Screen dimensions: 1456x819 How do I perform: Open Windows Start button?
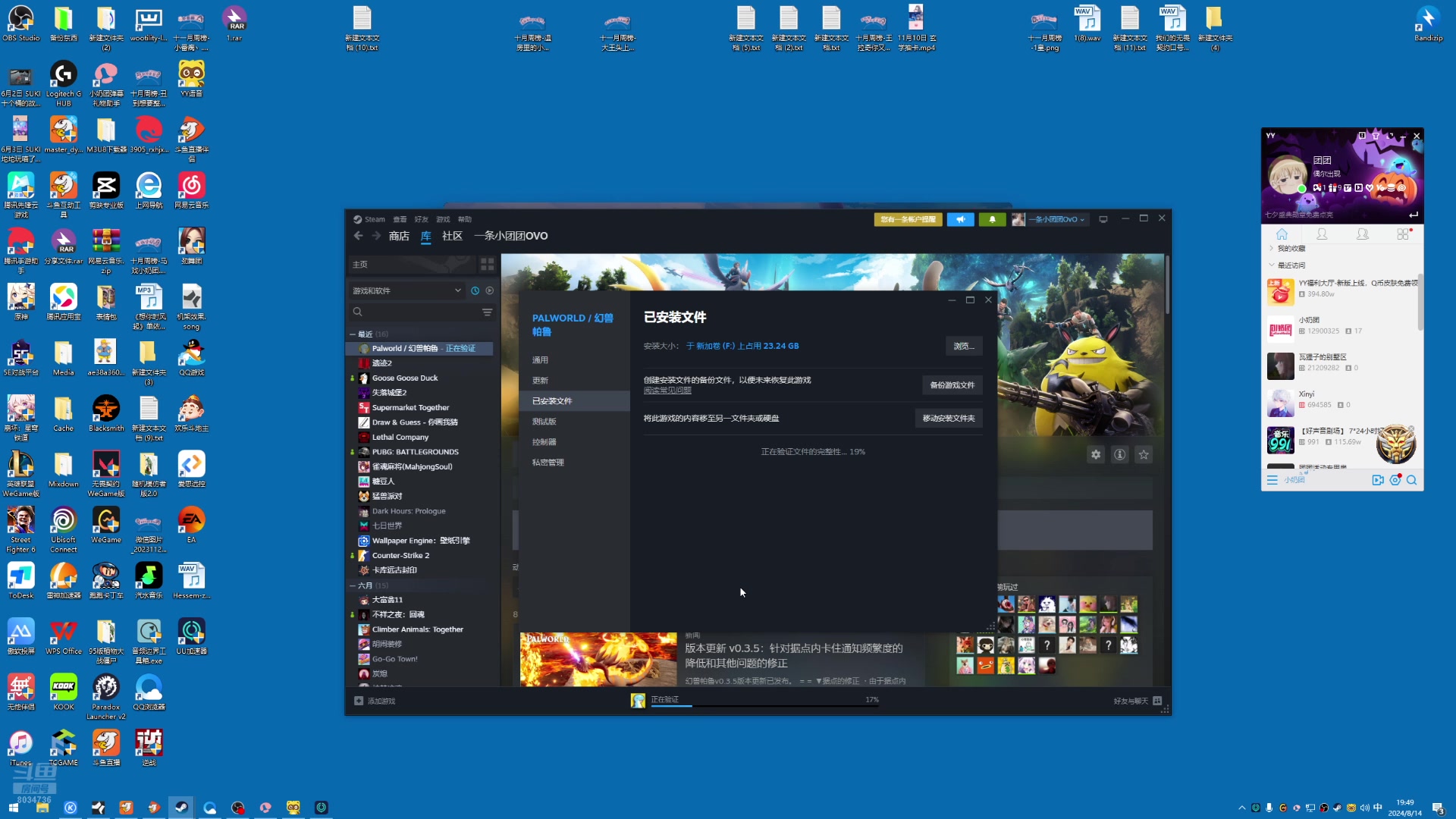click(14, 808)
